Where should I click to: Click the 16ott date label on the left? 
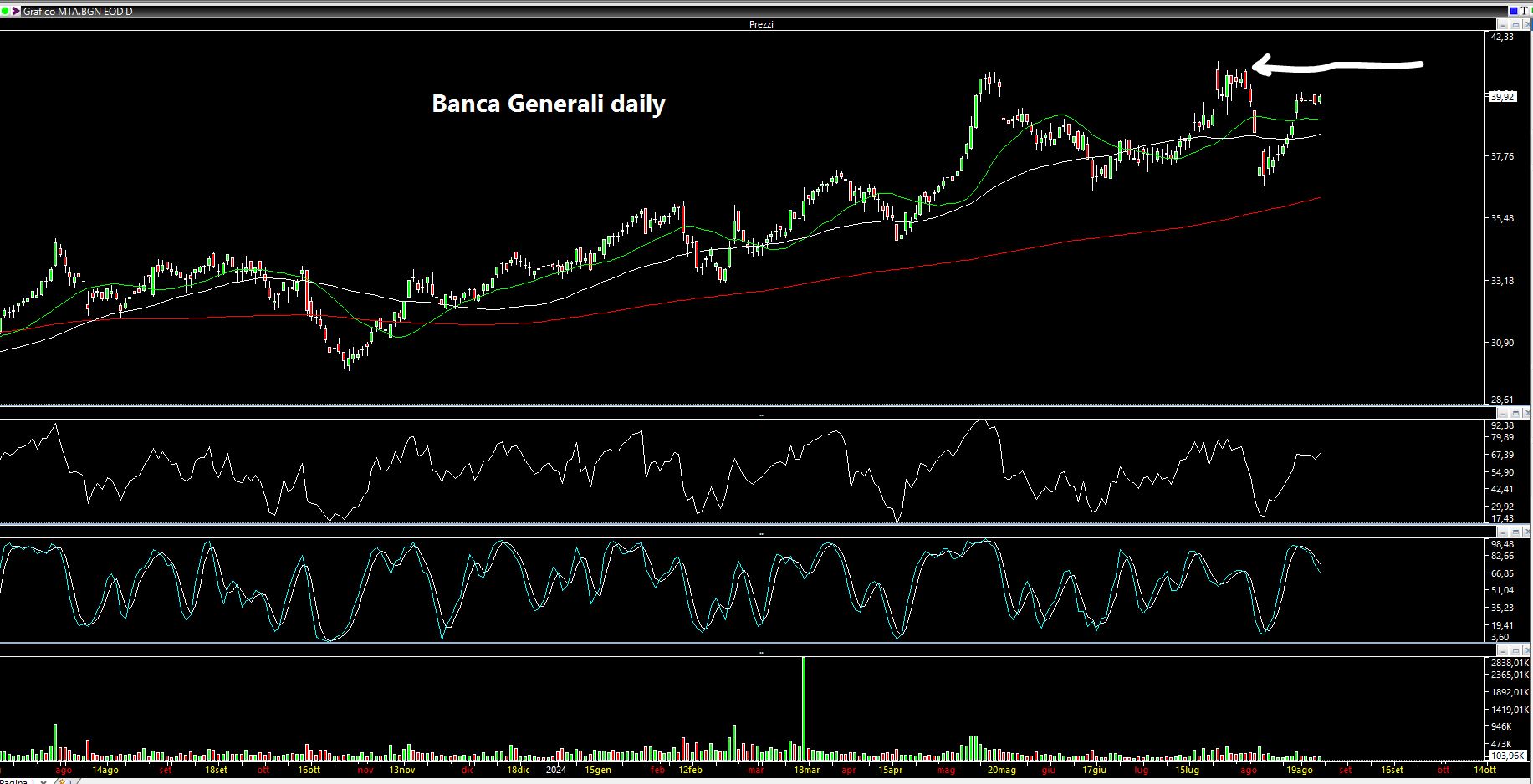tap(309, 770)
